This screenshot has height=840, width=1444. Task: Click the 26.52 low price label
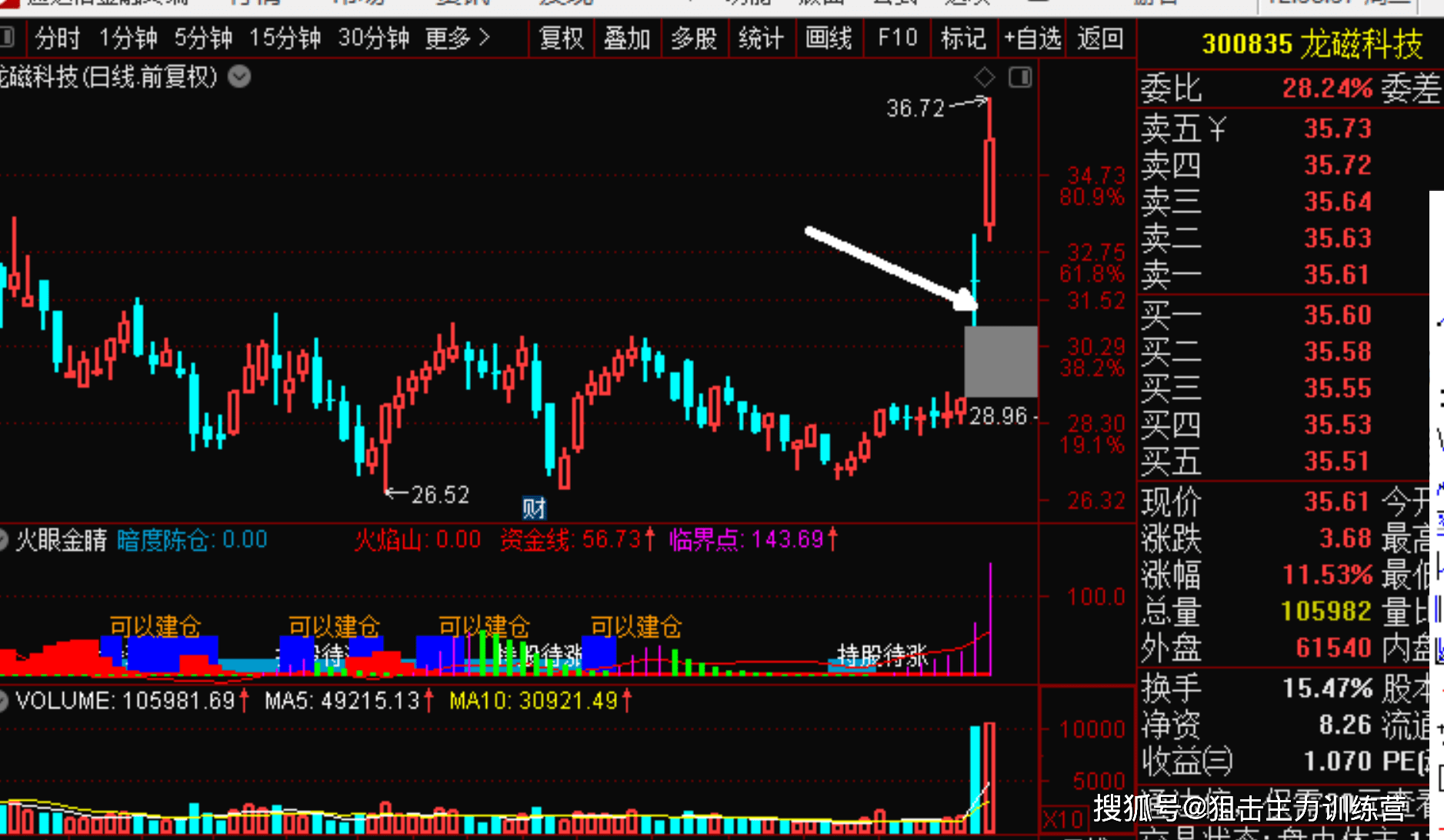pos(440,495)
